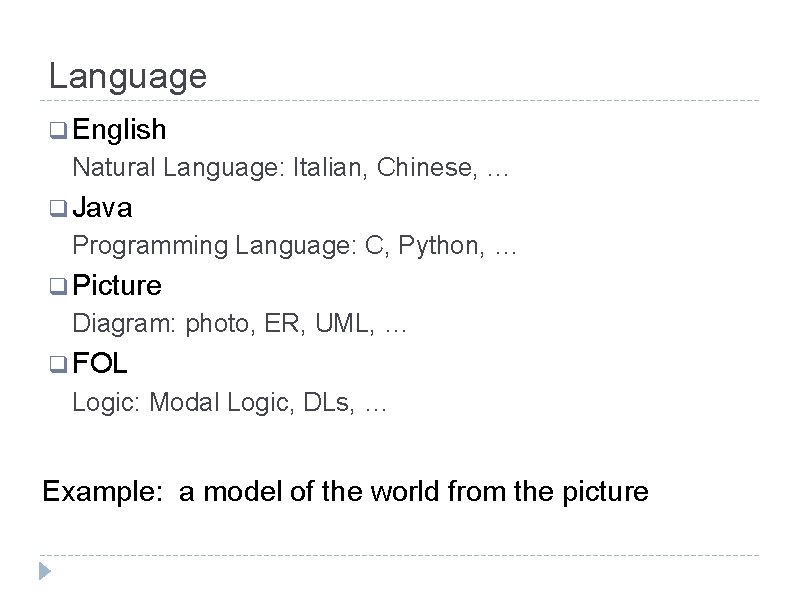800x600 pixels.
Task: Select the "FOL" bullet heading
Action: pos(100,363)
